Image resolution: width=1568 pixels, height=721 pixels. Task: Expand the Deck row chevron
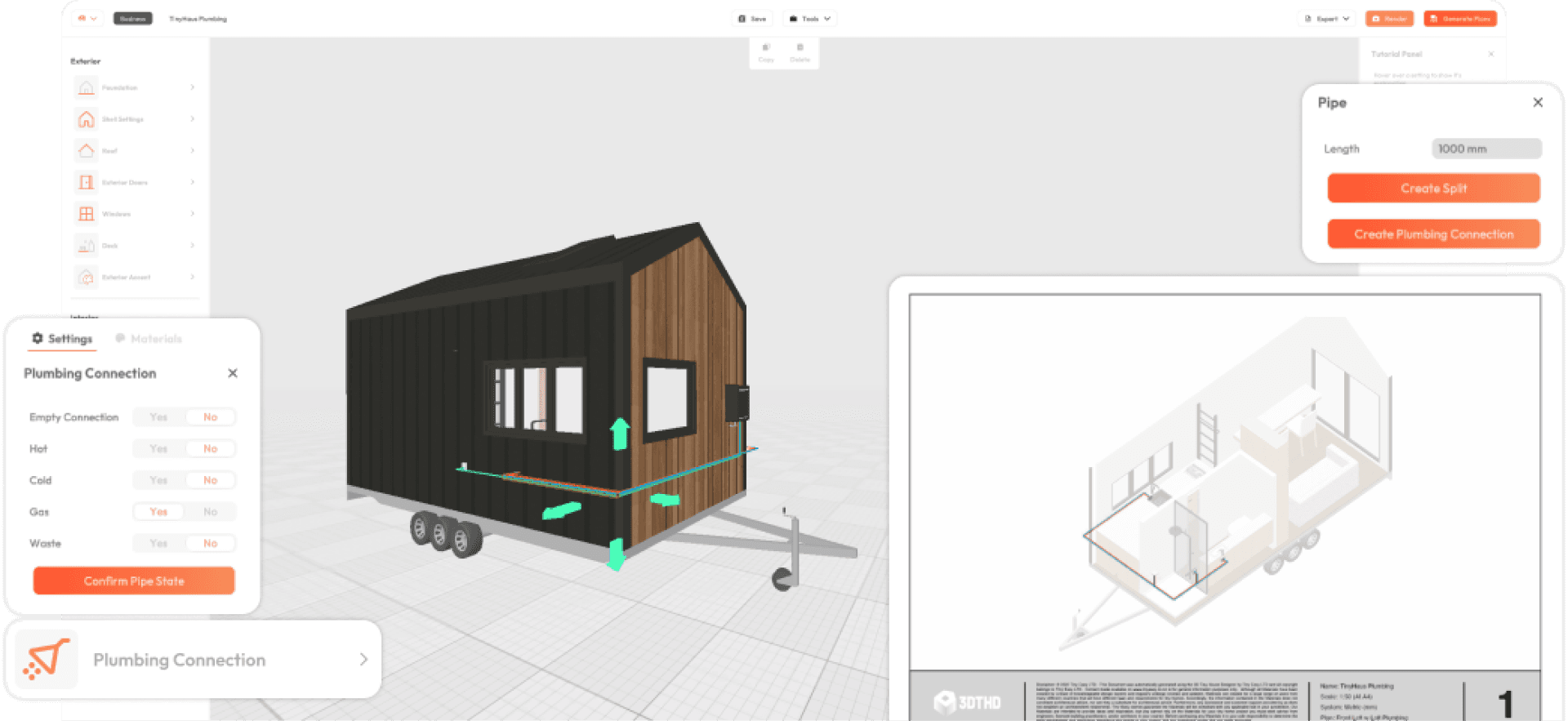click(193, 245)
